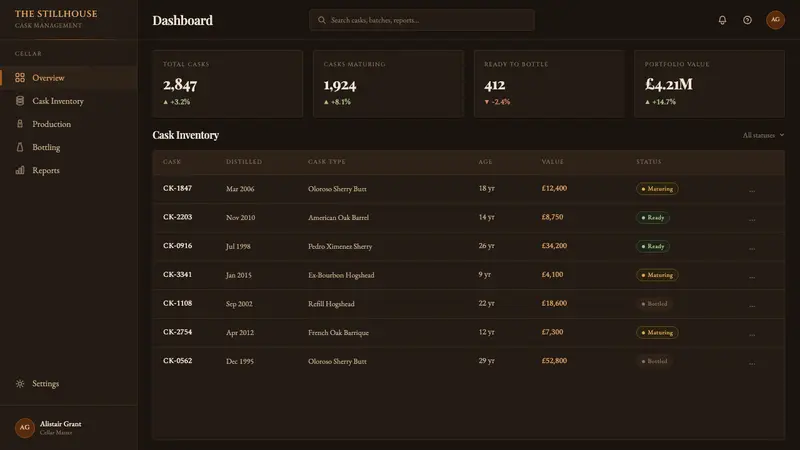Click the Ready badge for CK-0916
Screen dimensions: 800x450
(653, 246)
